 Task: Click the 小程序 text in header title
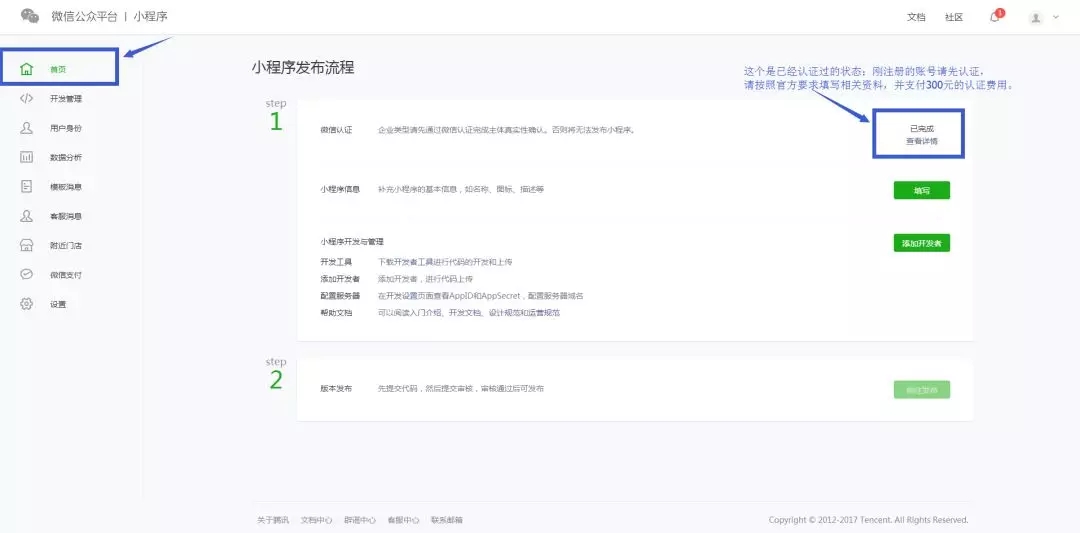click(150, 16)
